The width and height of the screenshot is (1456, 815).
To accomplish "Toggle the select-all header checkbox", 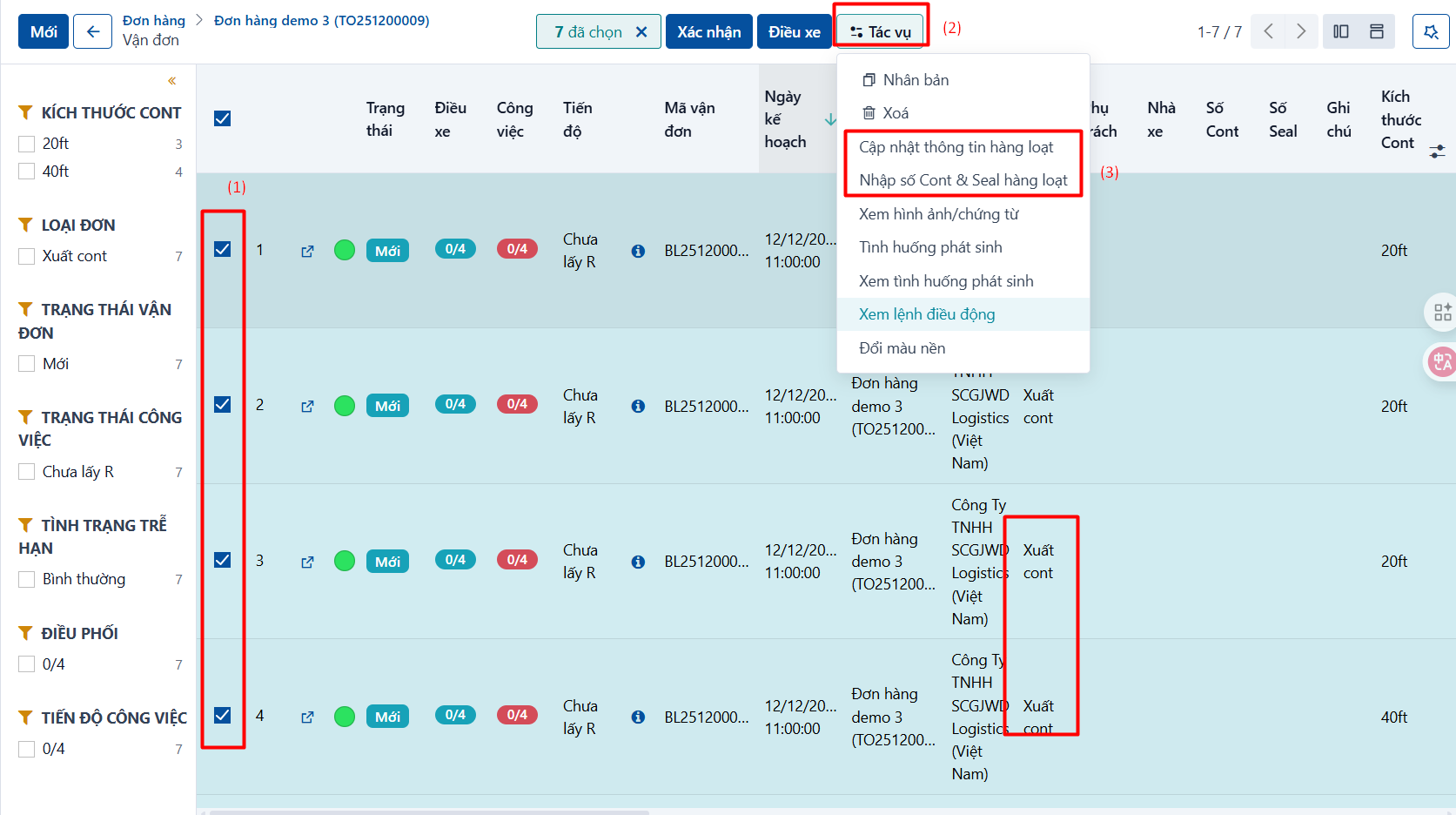I will (x=223, y=118).
